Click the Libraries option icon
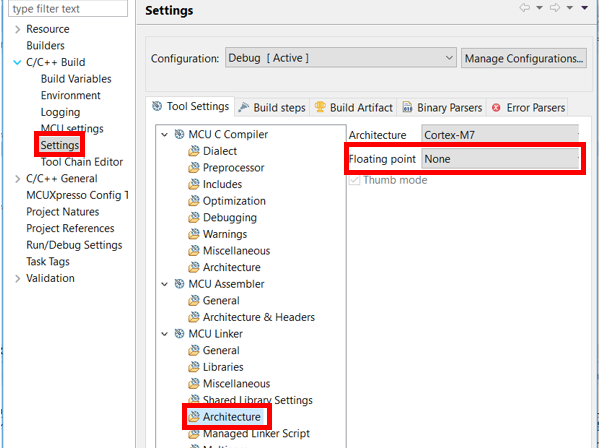This screenshot has height=448, width=601. 194,367
